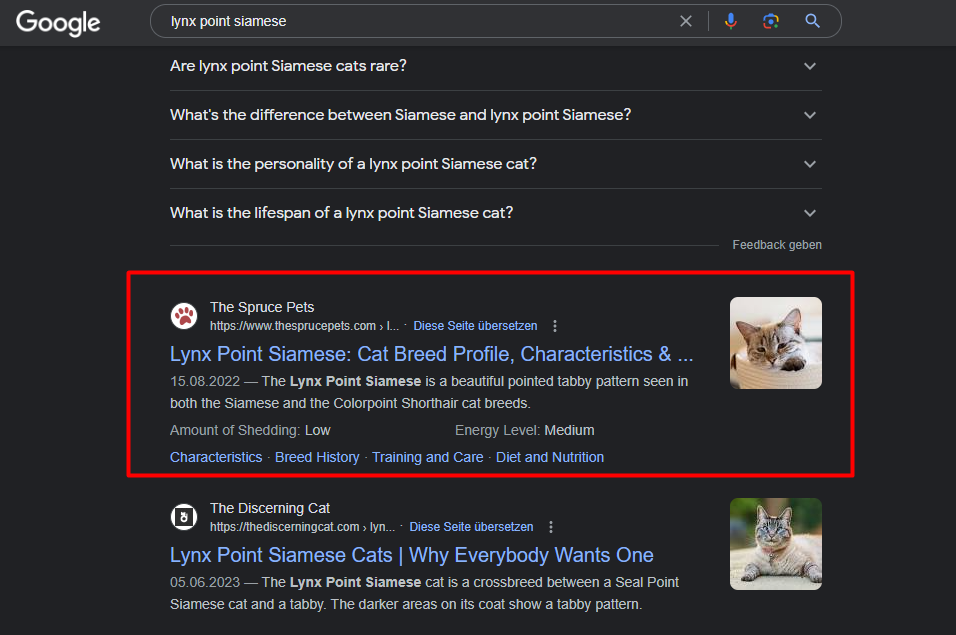This screenshot has width=956, height=635.
Task: Open more options for Discerning Cat result
Action: (x=551, y=527)
